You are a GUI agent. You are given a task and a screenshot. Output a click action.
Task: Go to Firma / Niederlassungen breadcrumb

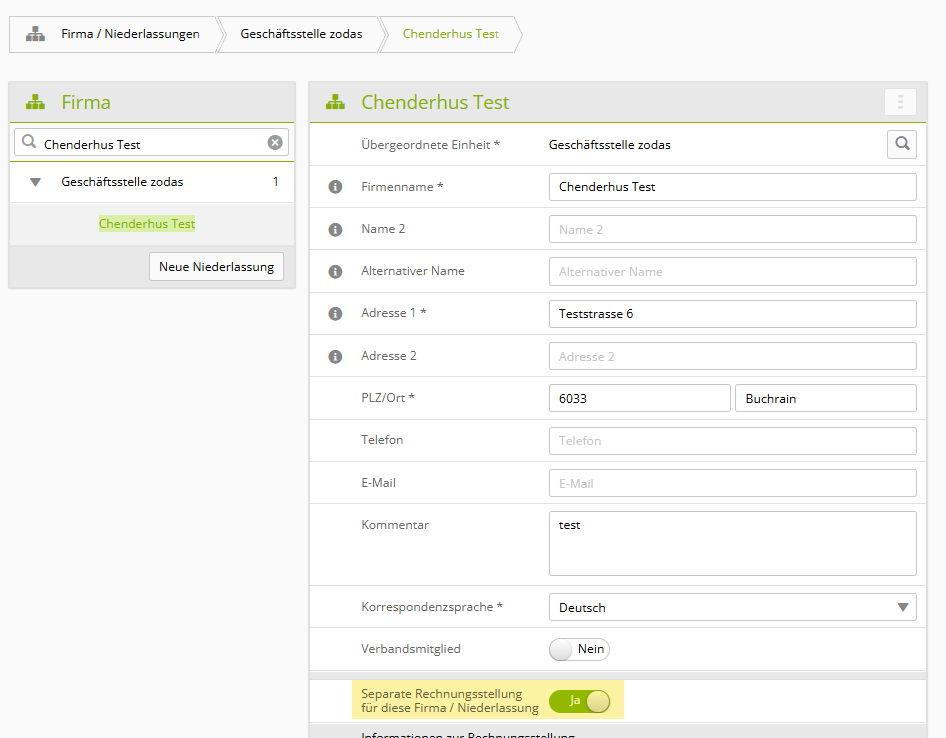pos(130,34)
